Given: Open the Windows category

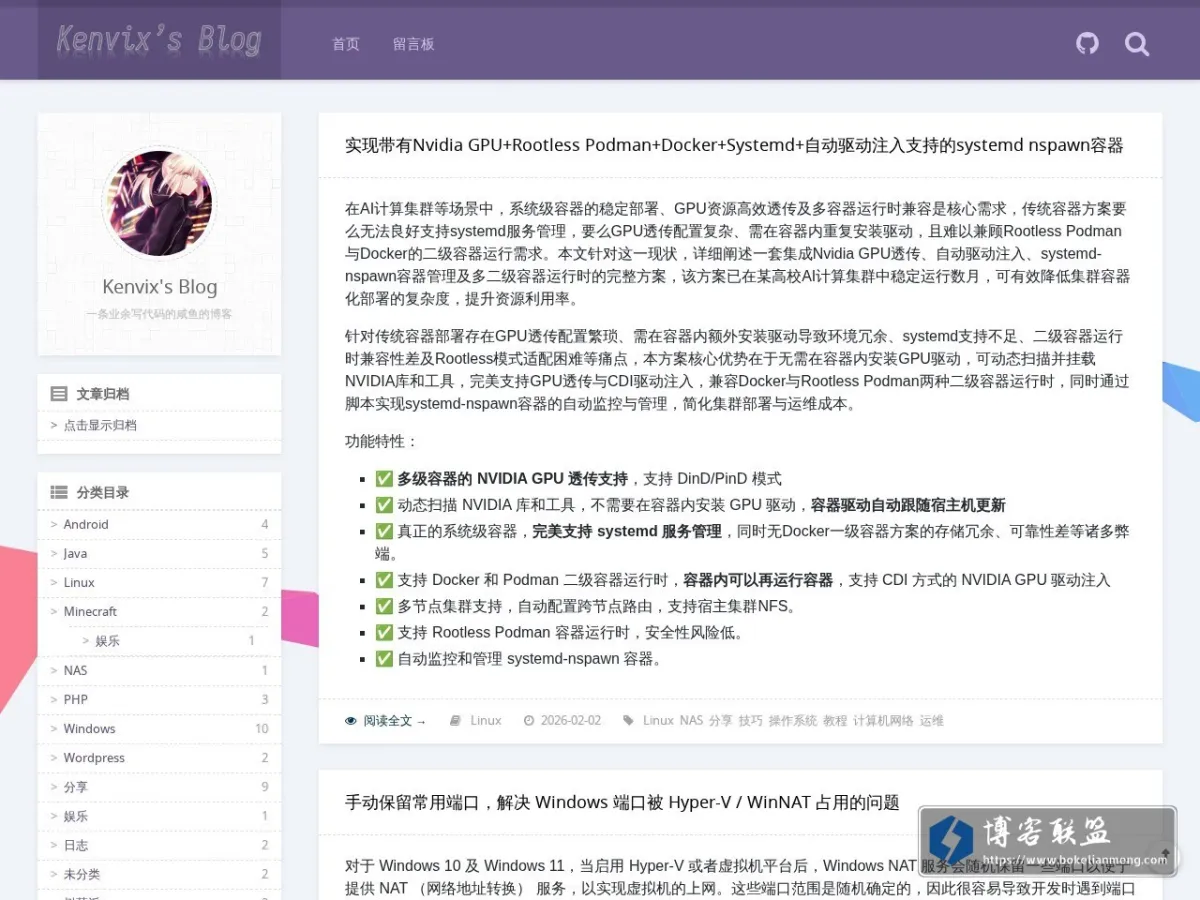Looking at the screenshot, I should pyautogui.click(x=89, y=728).
